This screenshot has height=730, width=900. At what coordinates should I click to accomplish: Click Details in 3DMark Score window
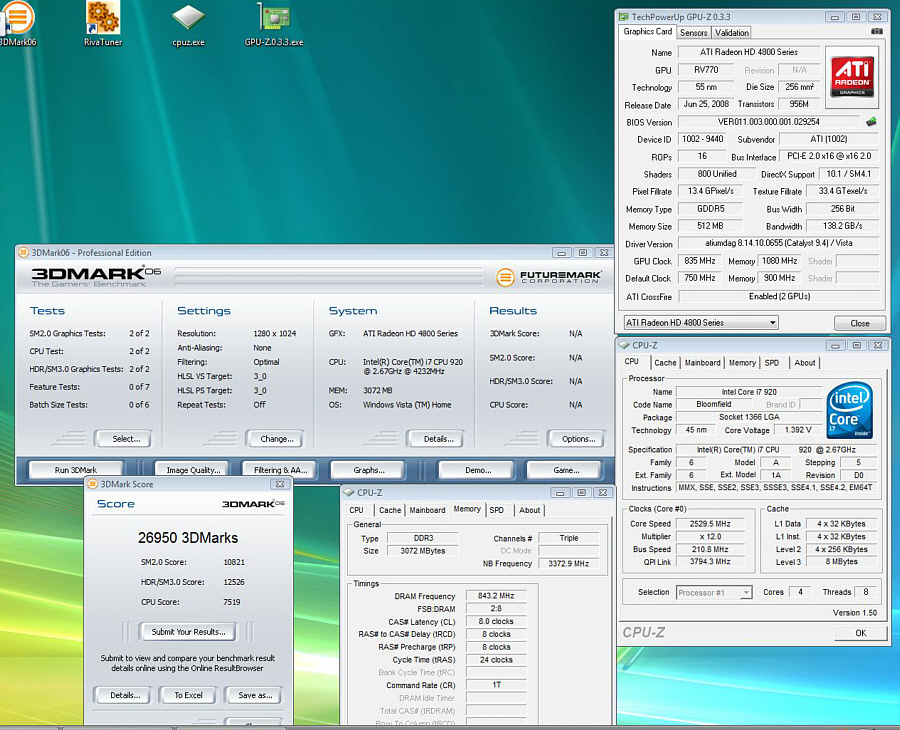click(x=125, y=695)
